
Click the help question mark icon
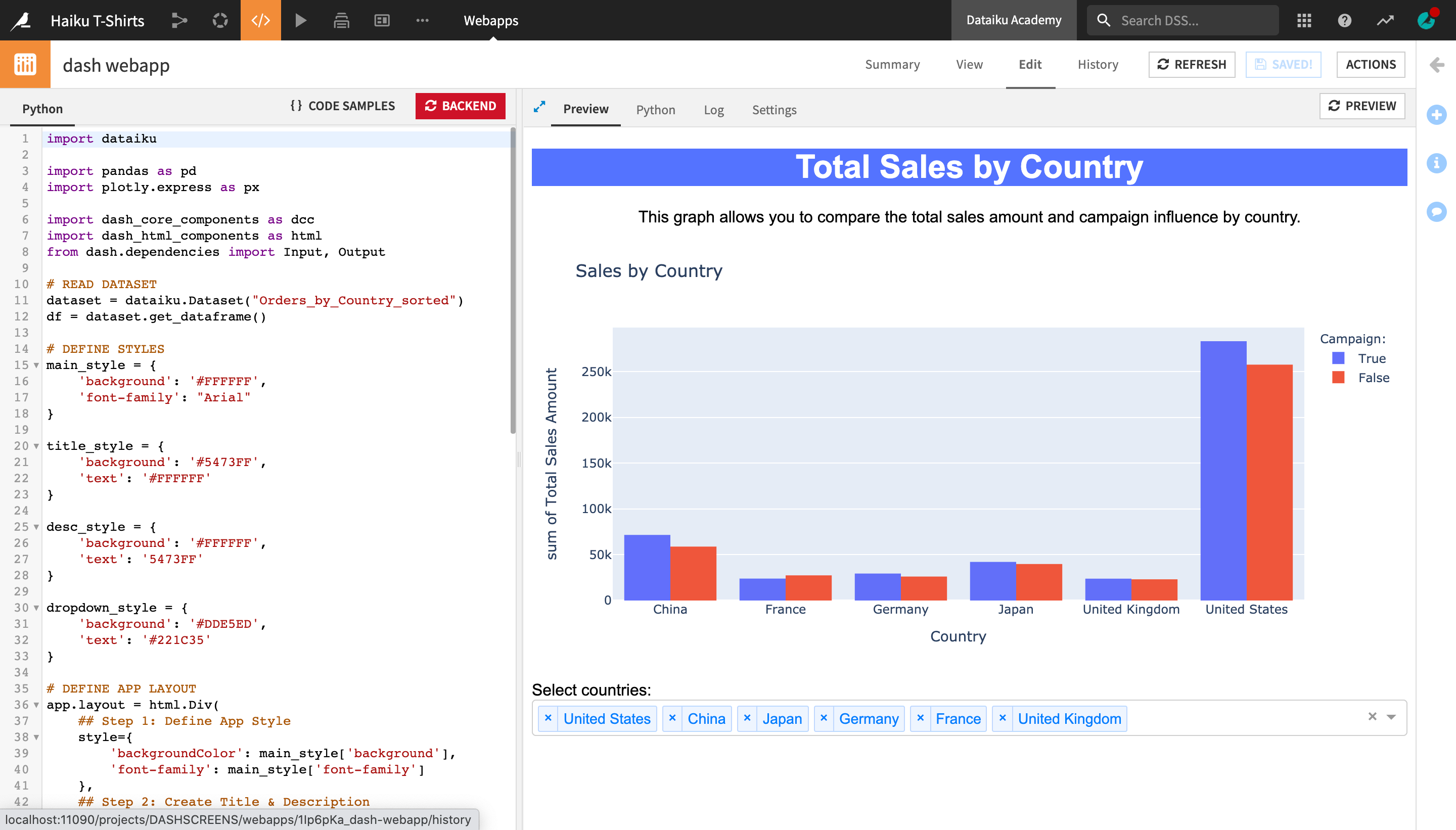tap(1344, 21)
